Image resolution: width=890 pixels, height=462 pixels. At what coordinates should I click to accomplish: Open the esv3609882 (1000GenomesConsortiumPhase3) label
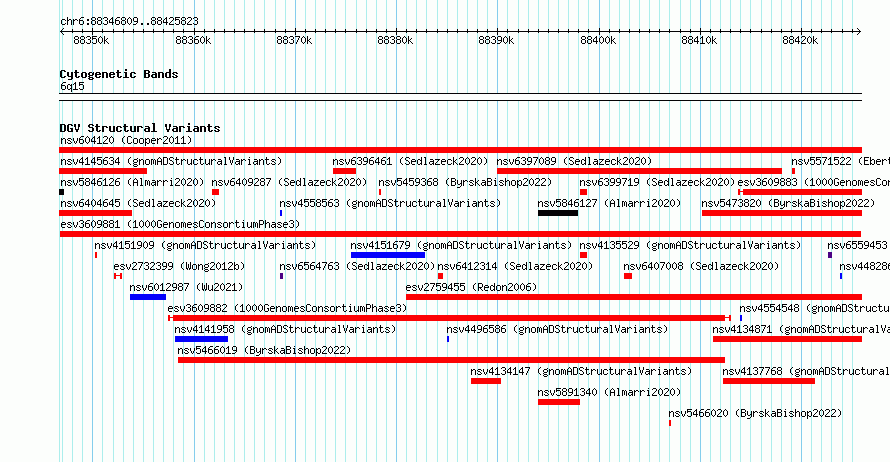[287, 308]
